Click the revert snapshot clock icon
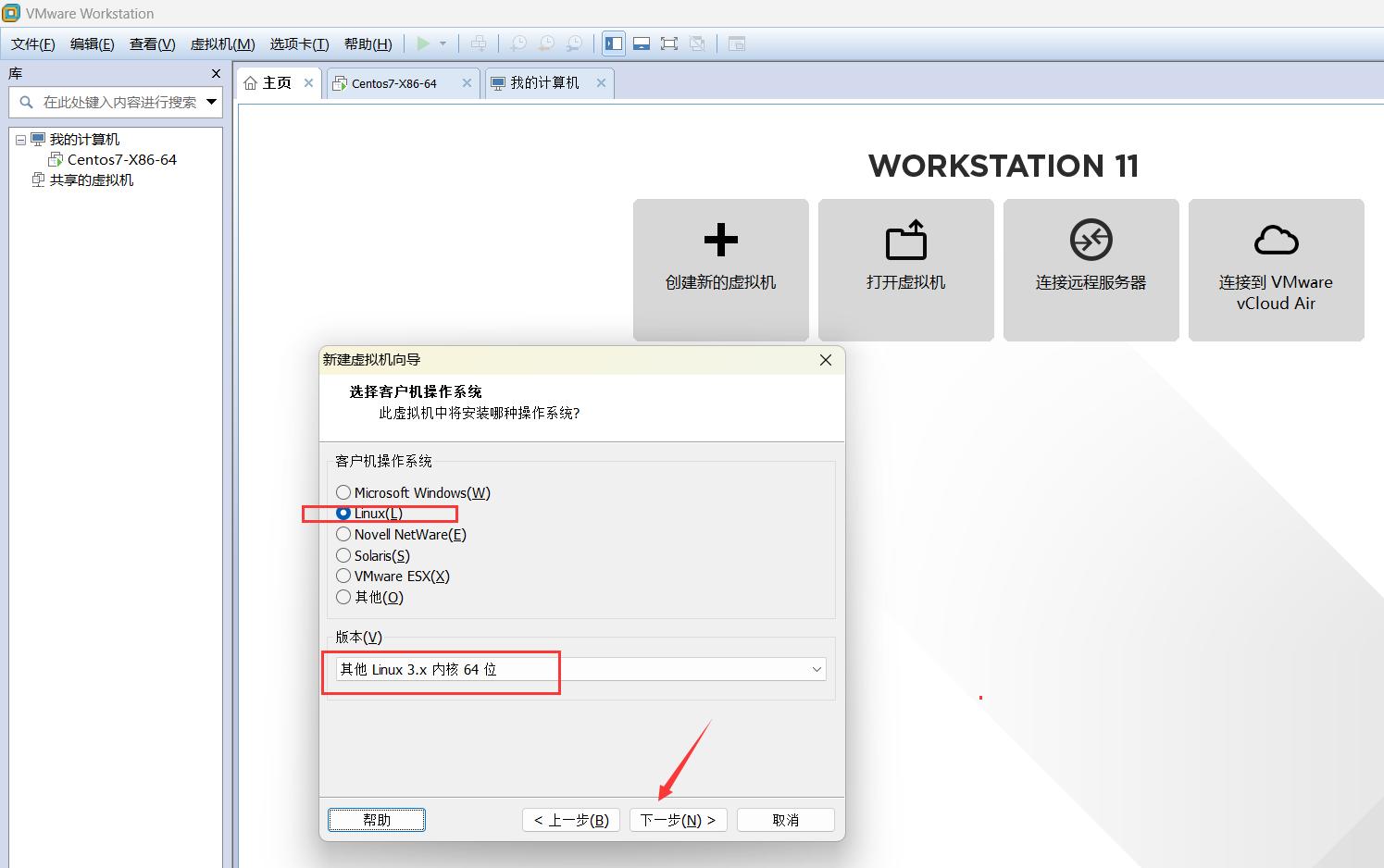 coord(546,43)
